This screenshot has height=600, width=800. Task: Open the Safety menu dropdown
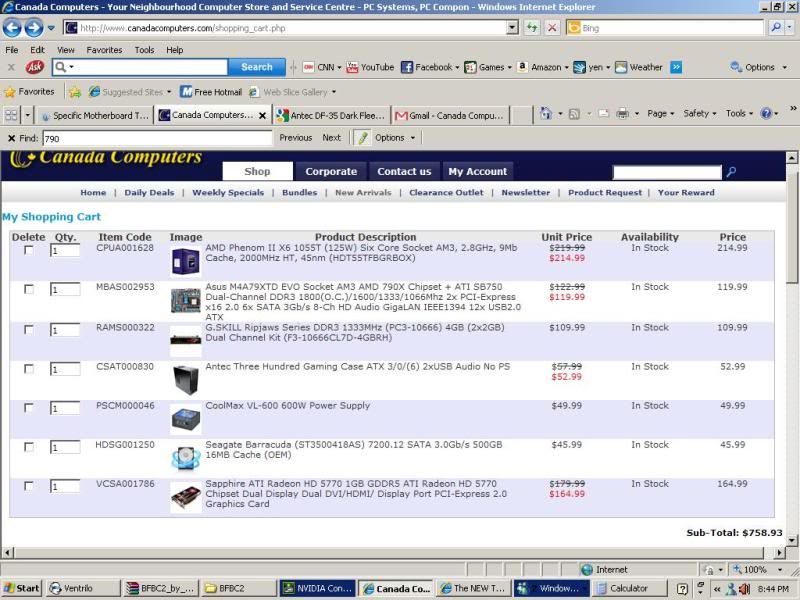point(699,114)
